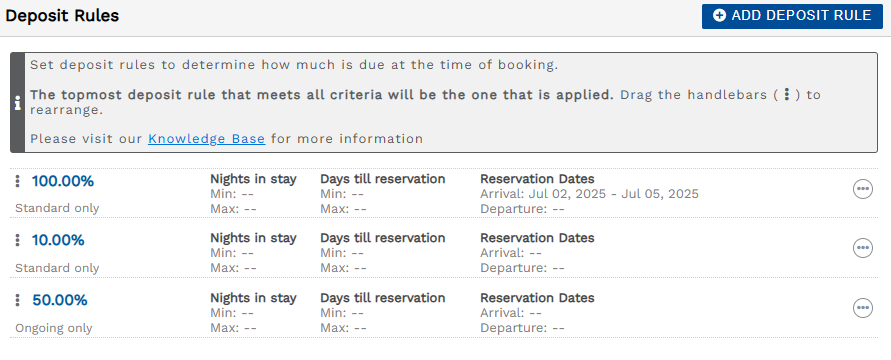
Task: Click Days till reservation in the 100.00% rule
Action: [382, 179]
